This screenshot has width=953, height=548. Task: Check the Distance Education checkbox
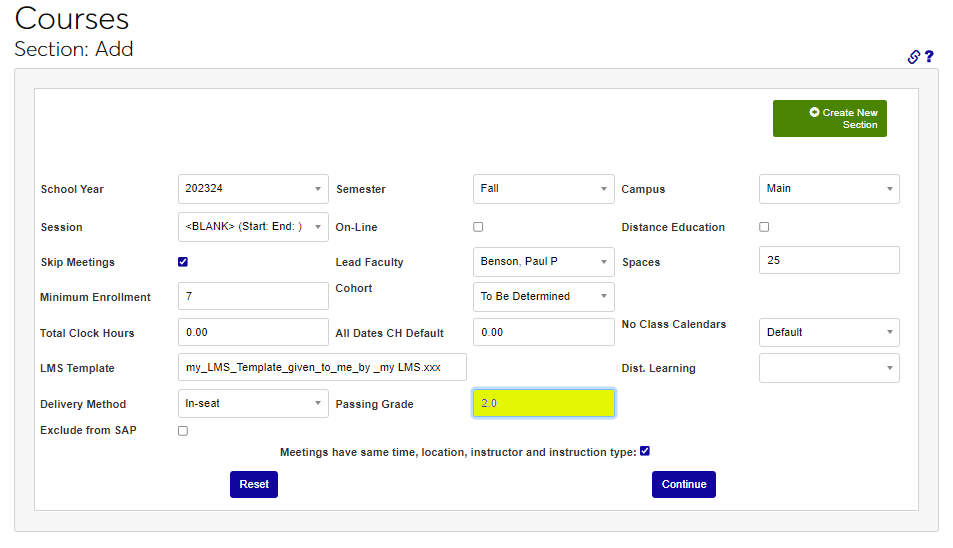(764, 227)
